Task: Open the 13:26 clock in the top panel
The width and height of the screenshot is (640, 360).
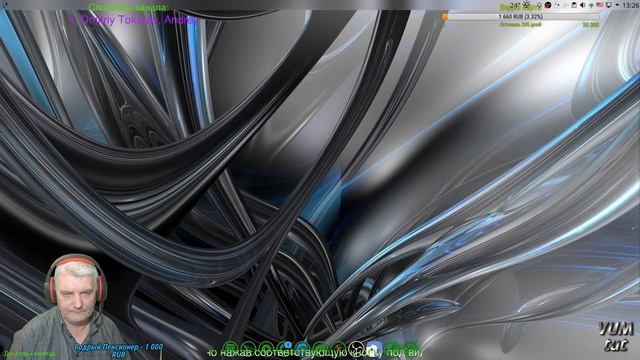Action: pyautogui.click(x=631, y=5)
